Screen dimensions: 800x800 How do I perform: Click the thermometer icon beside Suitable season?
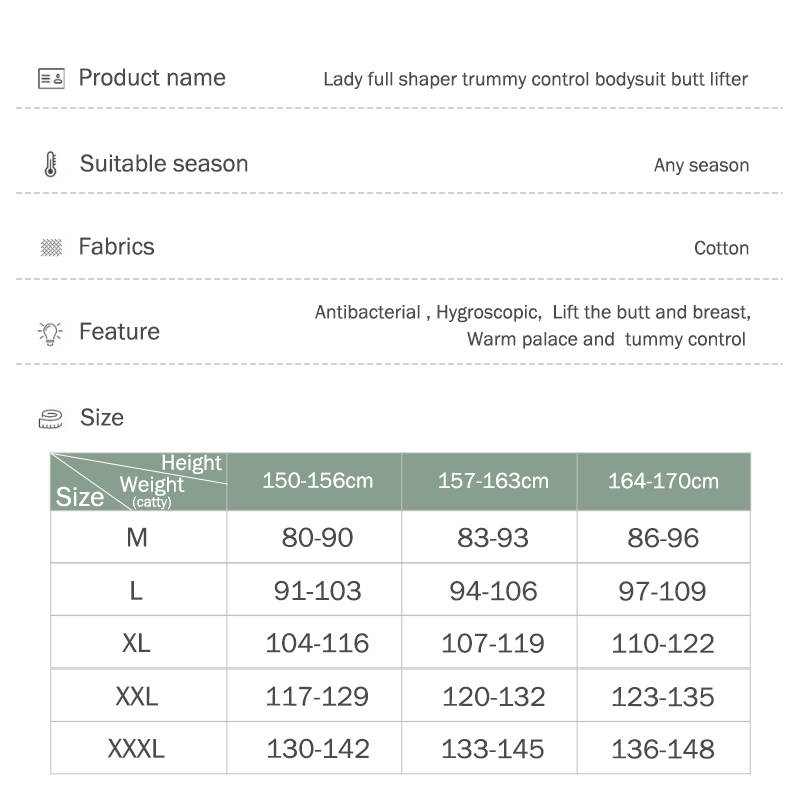click(51, 164)
